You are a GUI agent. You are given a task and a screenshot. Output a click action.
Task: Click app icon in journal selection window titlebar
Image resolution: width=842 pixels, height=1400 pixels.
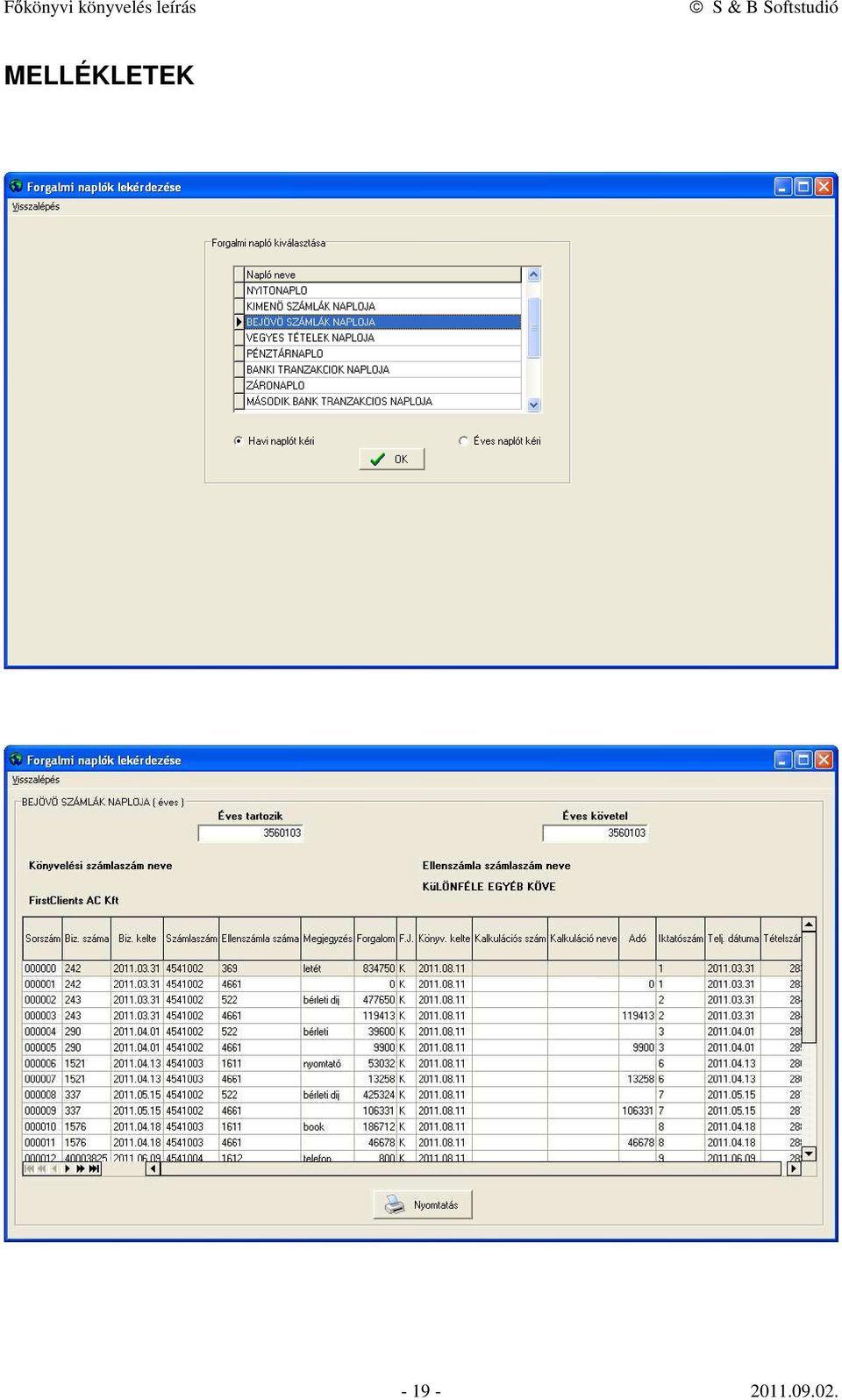(16, 186)
